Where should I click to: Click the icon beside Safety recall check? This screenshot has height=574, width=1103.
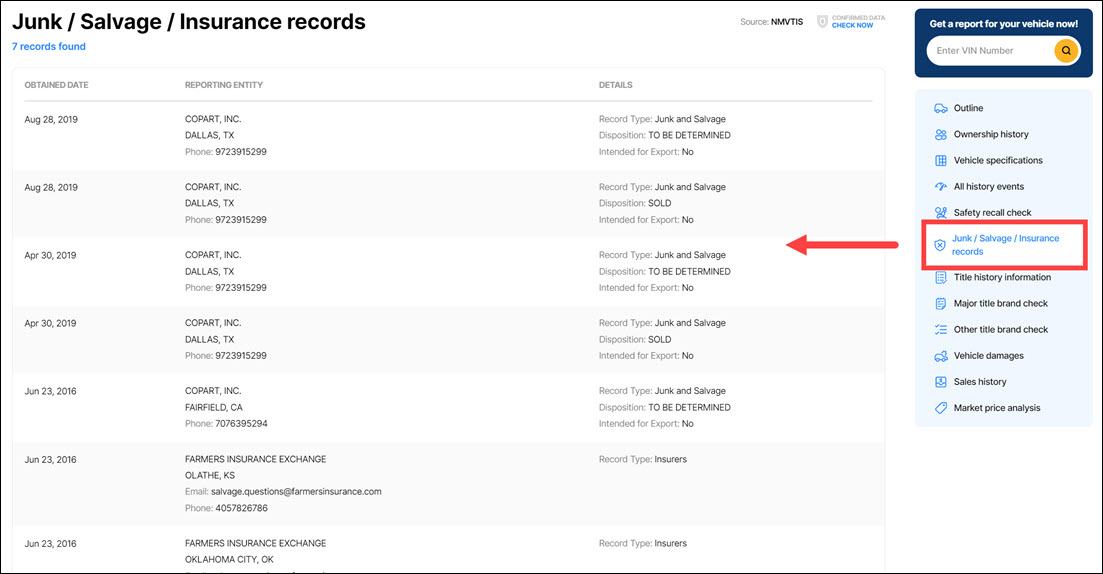[940, 212]
